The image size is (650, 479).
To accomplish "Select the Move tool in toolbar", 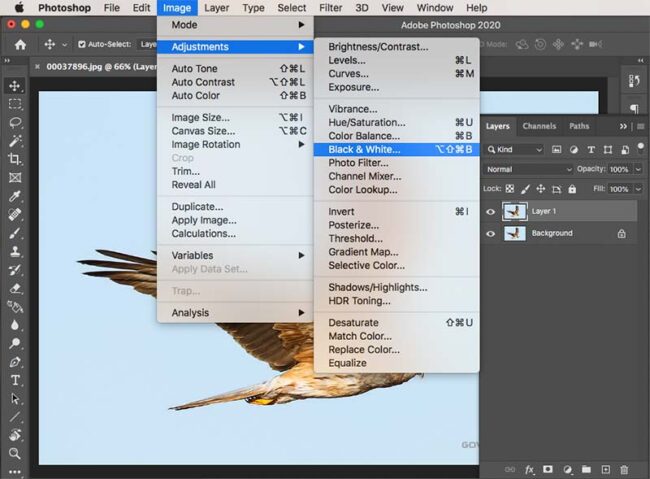I will pos(15,86).
